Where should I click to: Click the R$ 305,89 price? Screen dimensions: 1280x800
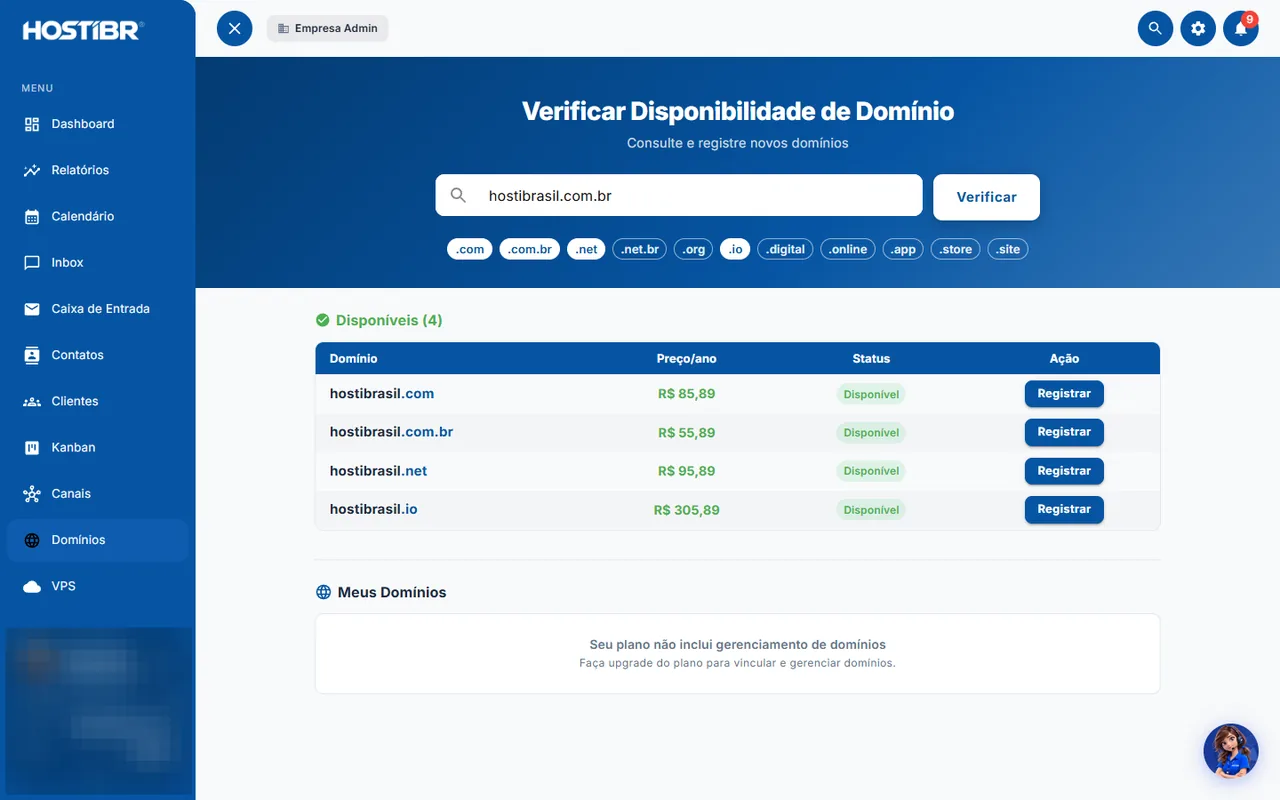687,510
